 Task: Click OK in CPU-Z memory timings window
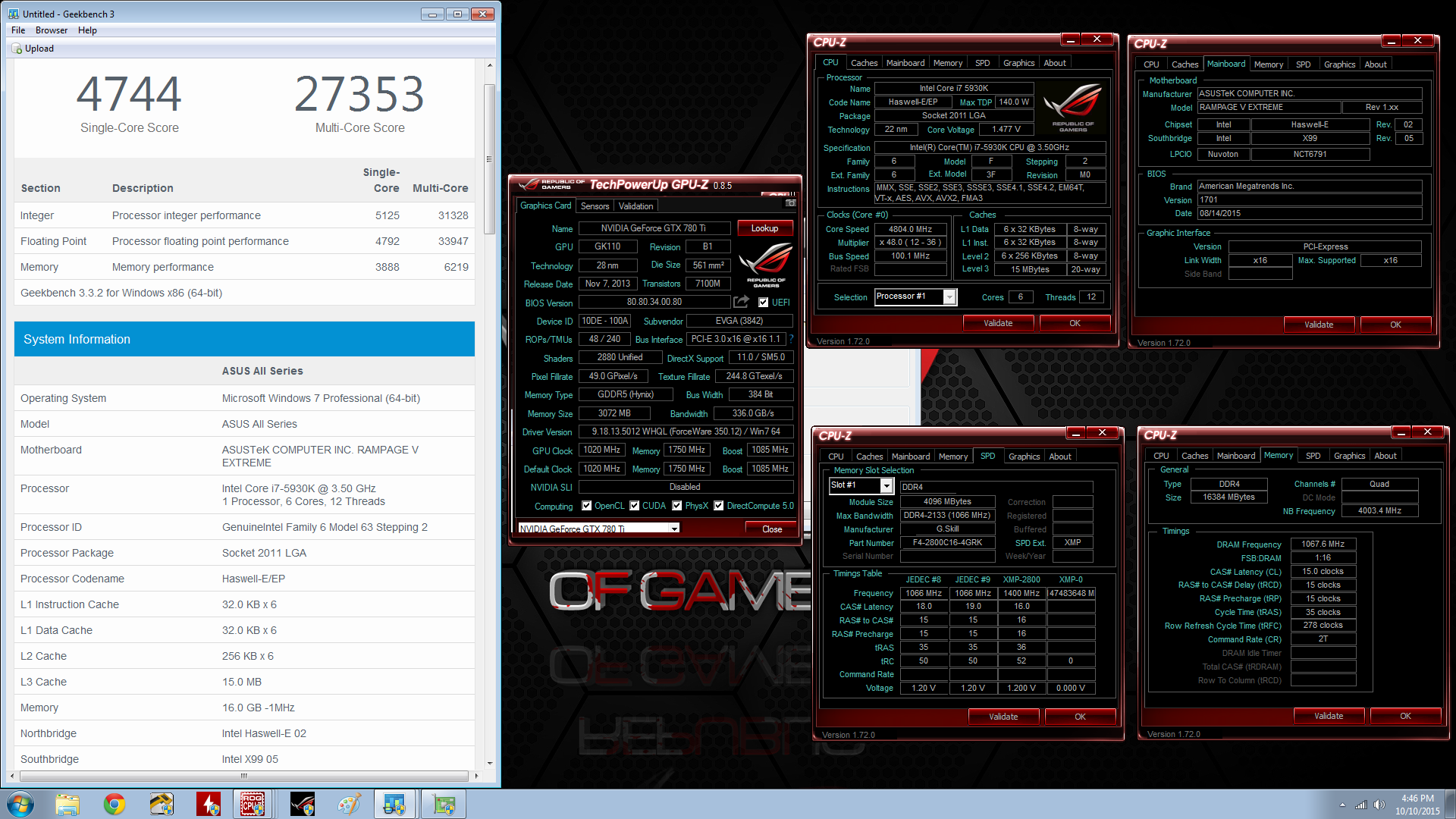tap(1405, 716)
